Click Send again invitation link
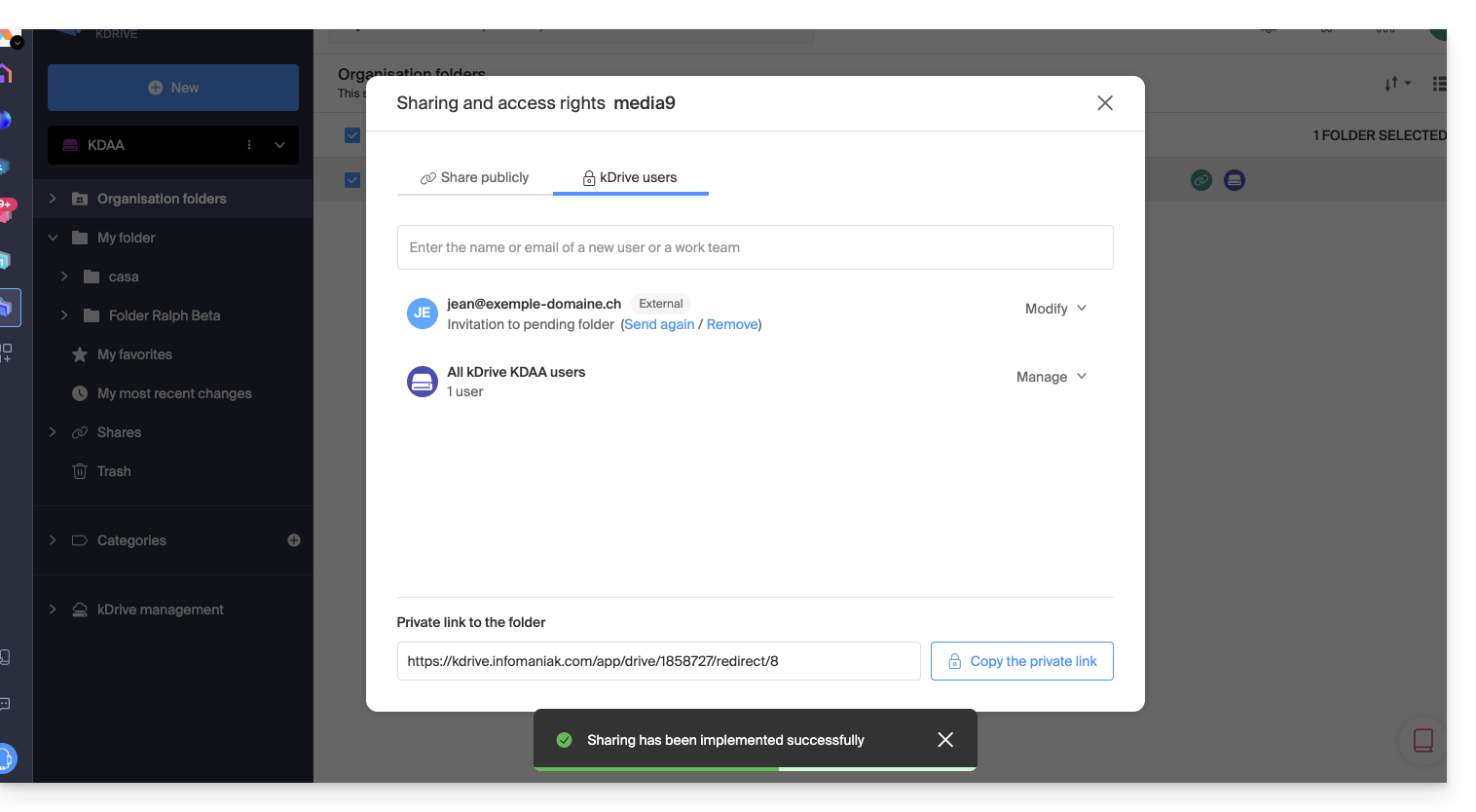The width and height of the screenshot is (1476, 812). (x=659, y=324)
